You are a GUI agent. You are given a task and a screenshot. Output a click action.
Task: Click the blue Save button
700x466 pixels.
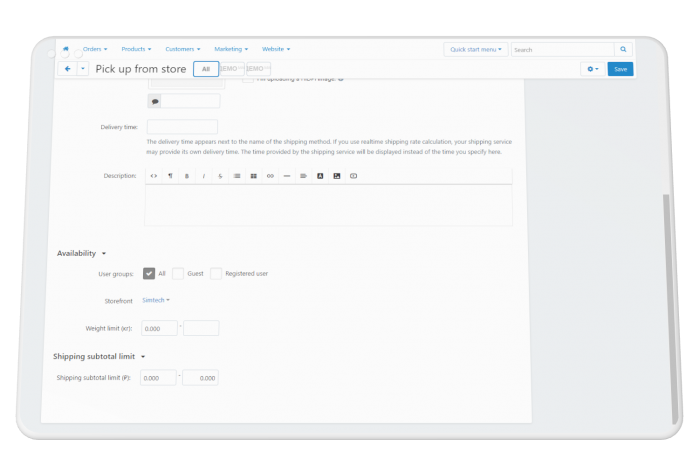point(620,69)
